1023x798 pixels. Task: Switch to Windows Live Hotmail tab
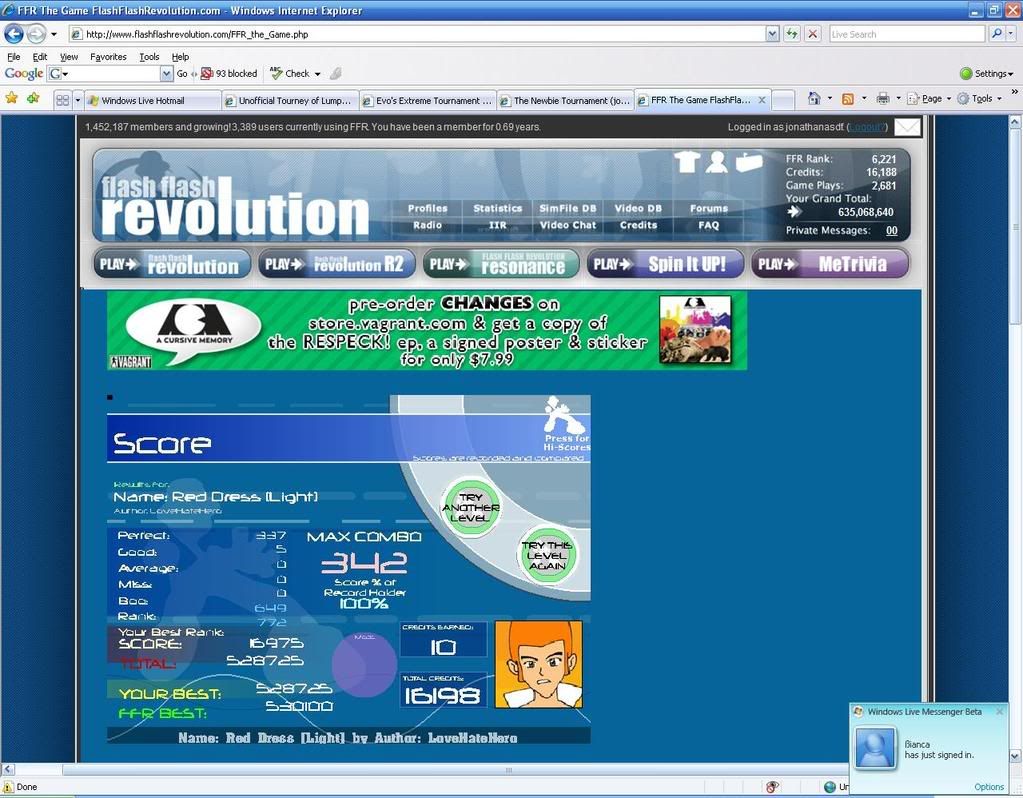(x=152, y=101)
